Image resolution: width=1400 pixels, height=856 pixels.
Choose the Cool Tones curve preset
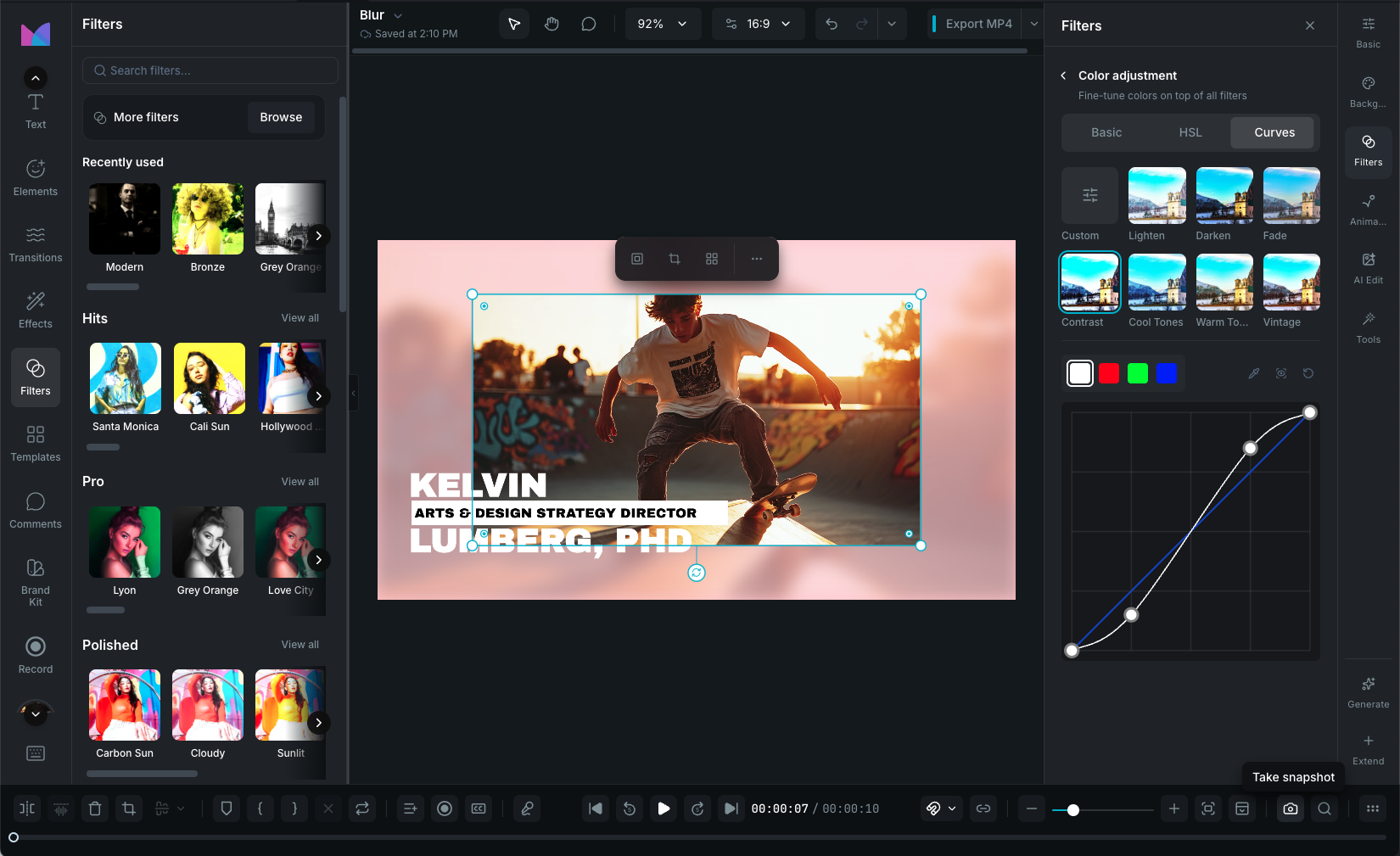[1157, 283]
